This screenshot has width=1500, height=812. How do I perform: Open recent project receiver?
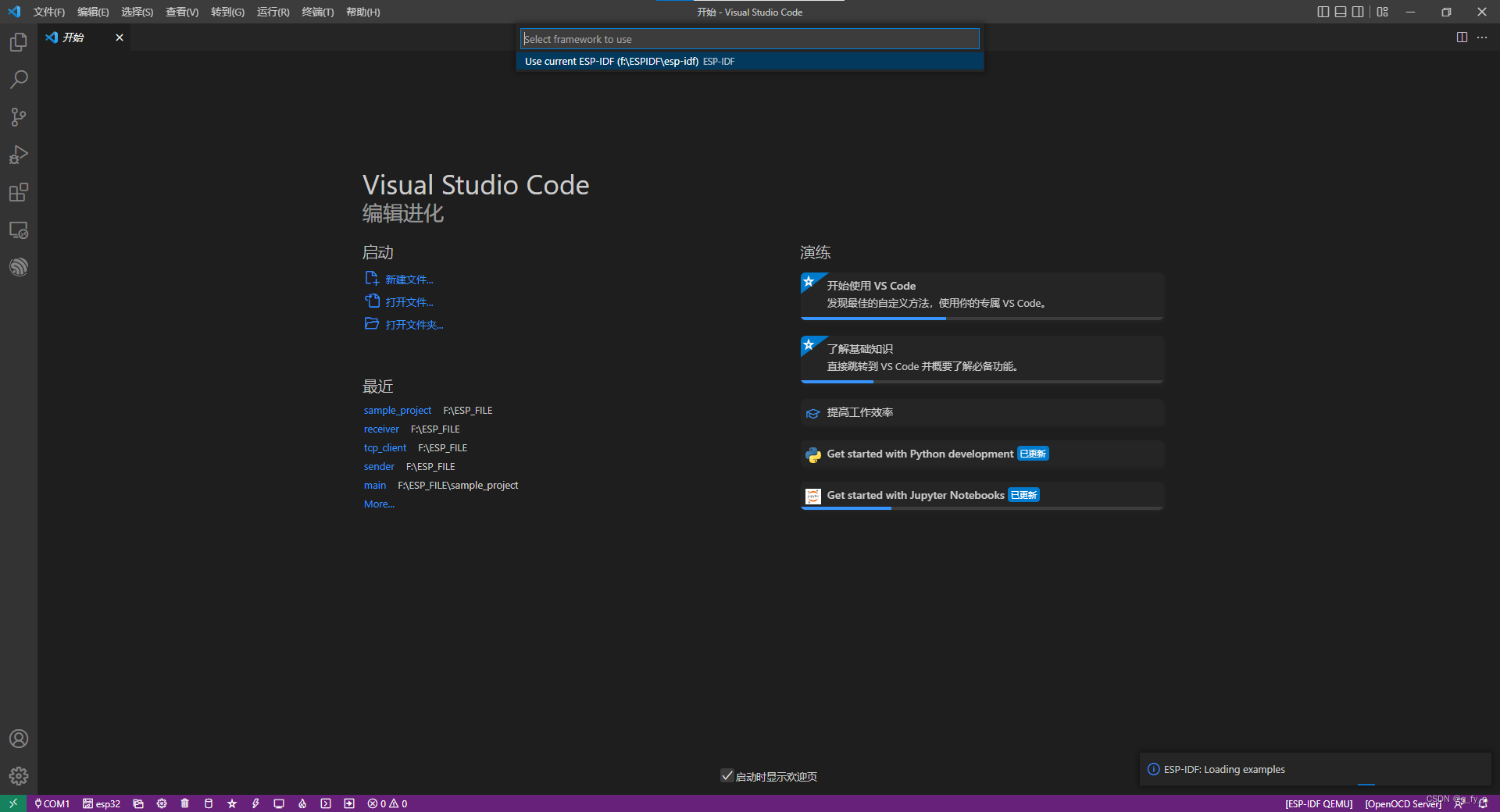381,429
